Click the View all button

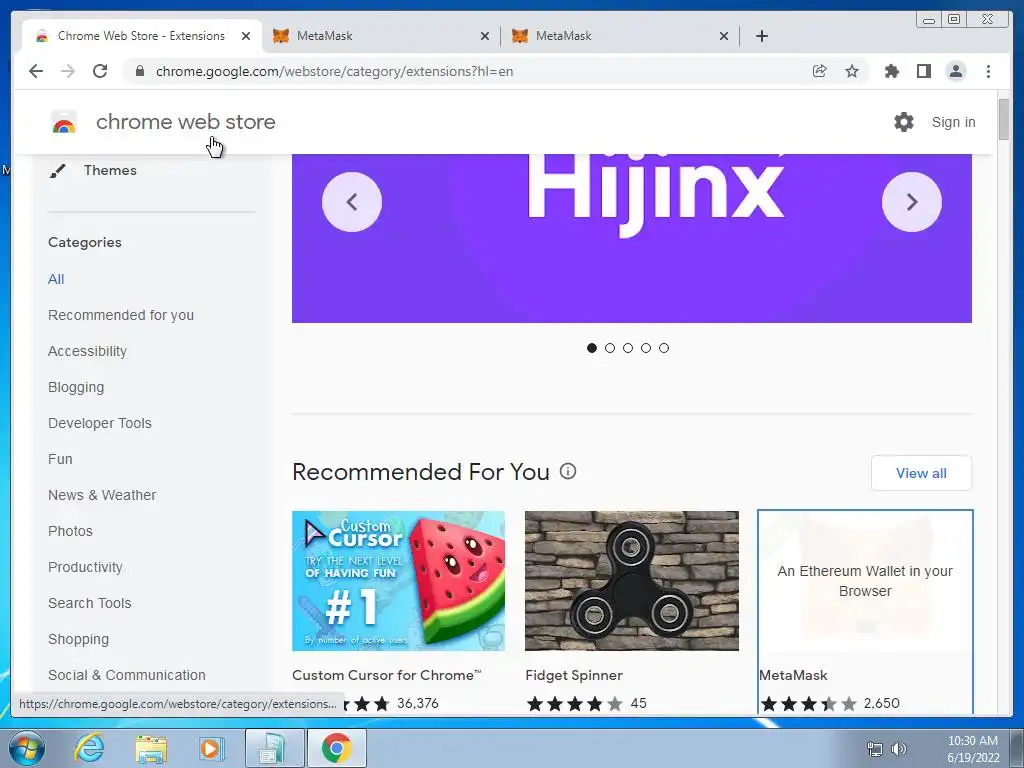point(921,473)
